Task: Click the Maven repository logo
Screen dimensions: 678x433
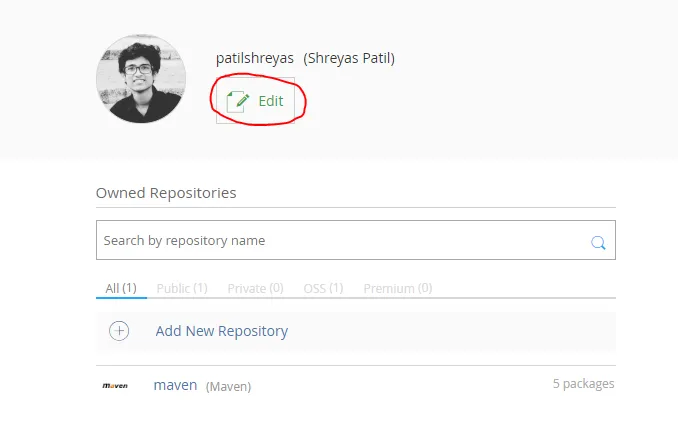Action: (115, 385)
